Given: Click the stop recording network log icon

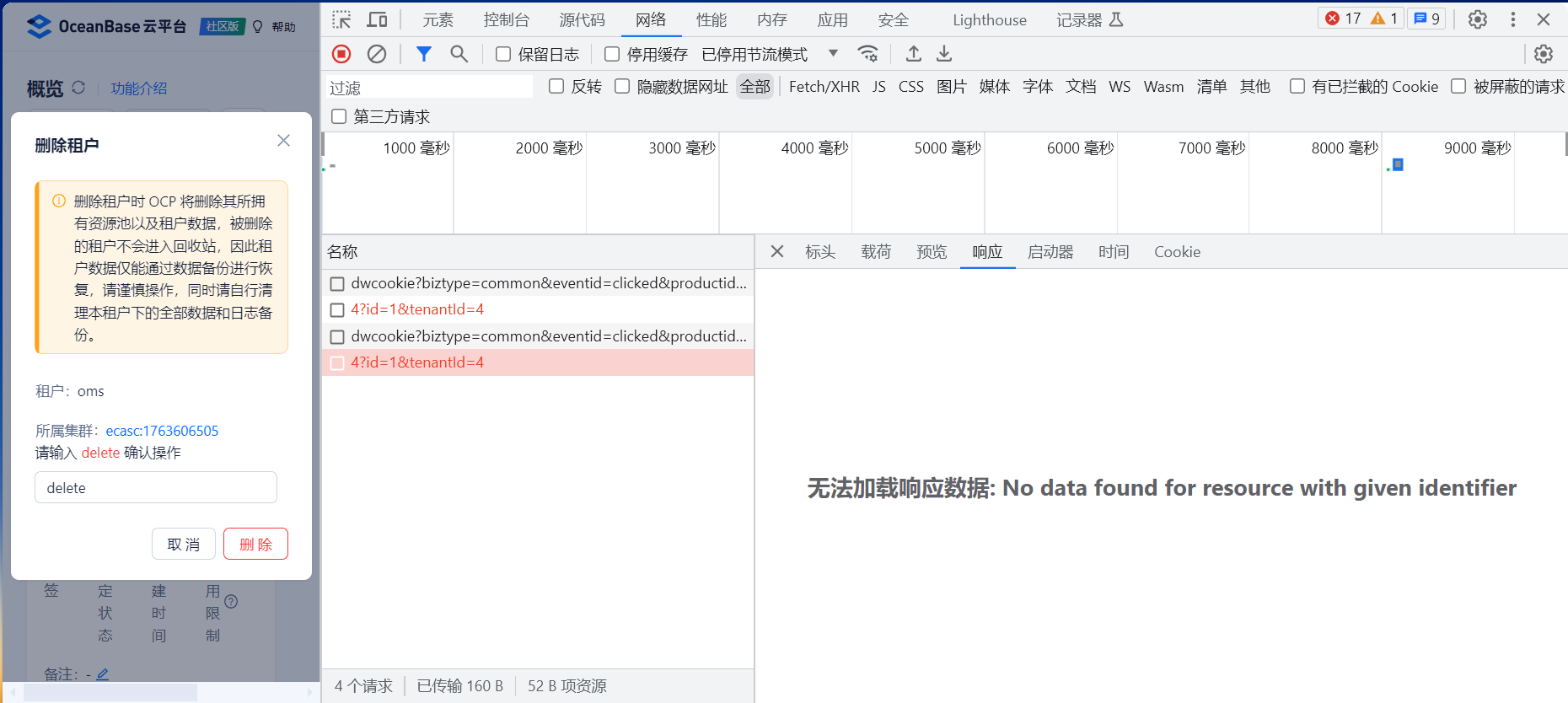Looking at the screenshot, I should click(x=341, y=54).
